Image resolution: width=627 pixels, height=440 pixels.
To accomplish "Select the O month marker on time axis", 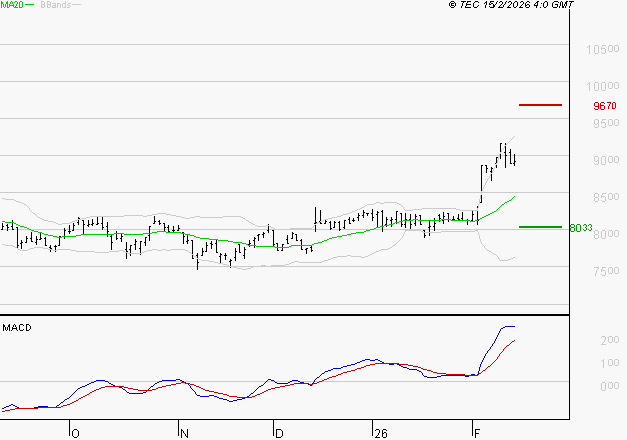I will pyautogui.click(x=74, y=433).
